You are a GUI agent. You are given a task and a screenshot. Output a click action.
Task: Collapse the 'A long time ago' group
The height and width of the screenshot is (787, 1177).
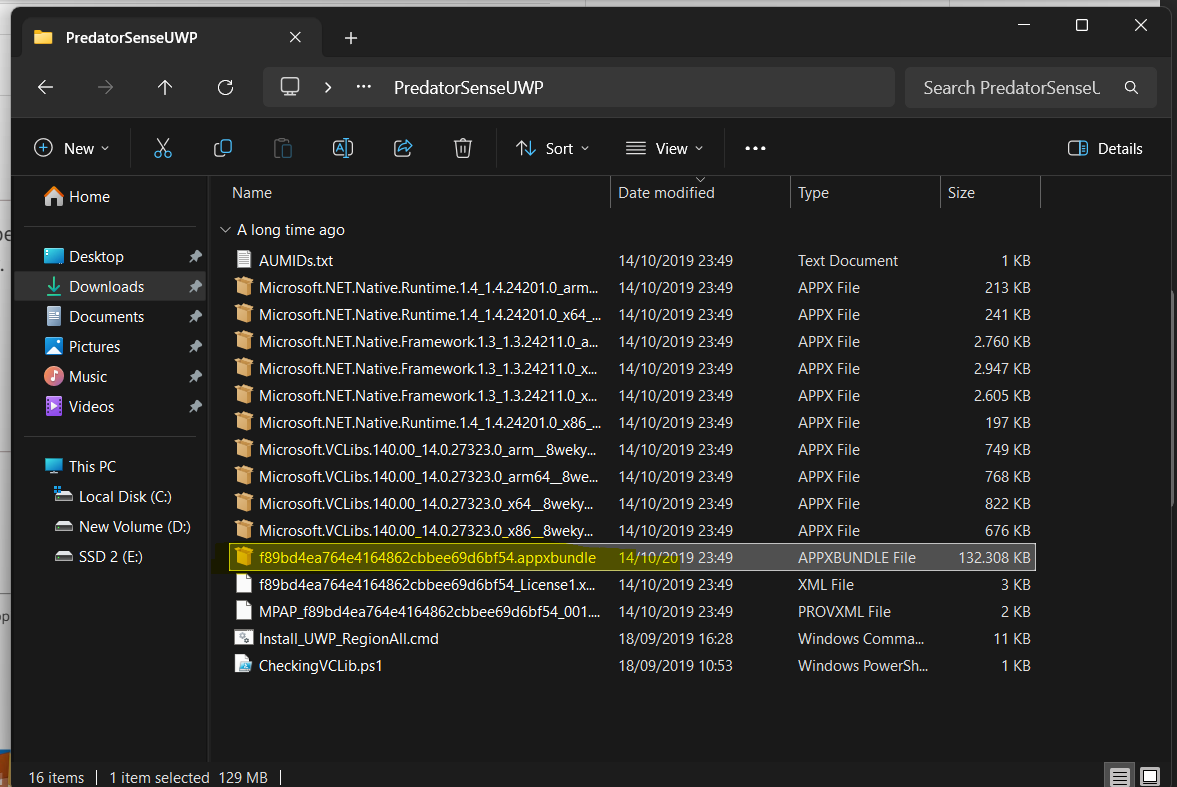[225, 230]
